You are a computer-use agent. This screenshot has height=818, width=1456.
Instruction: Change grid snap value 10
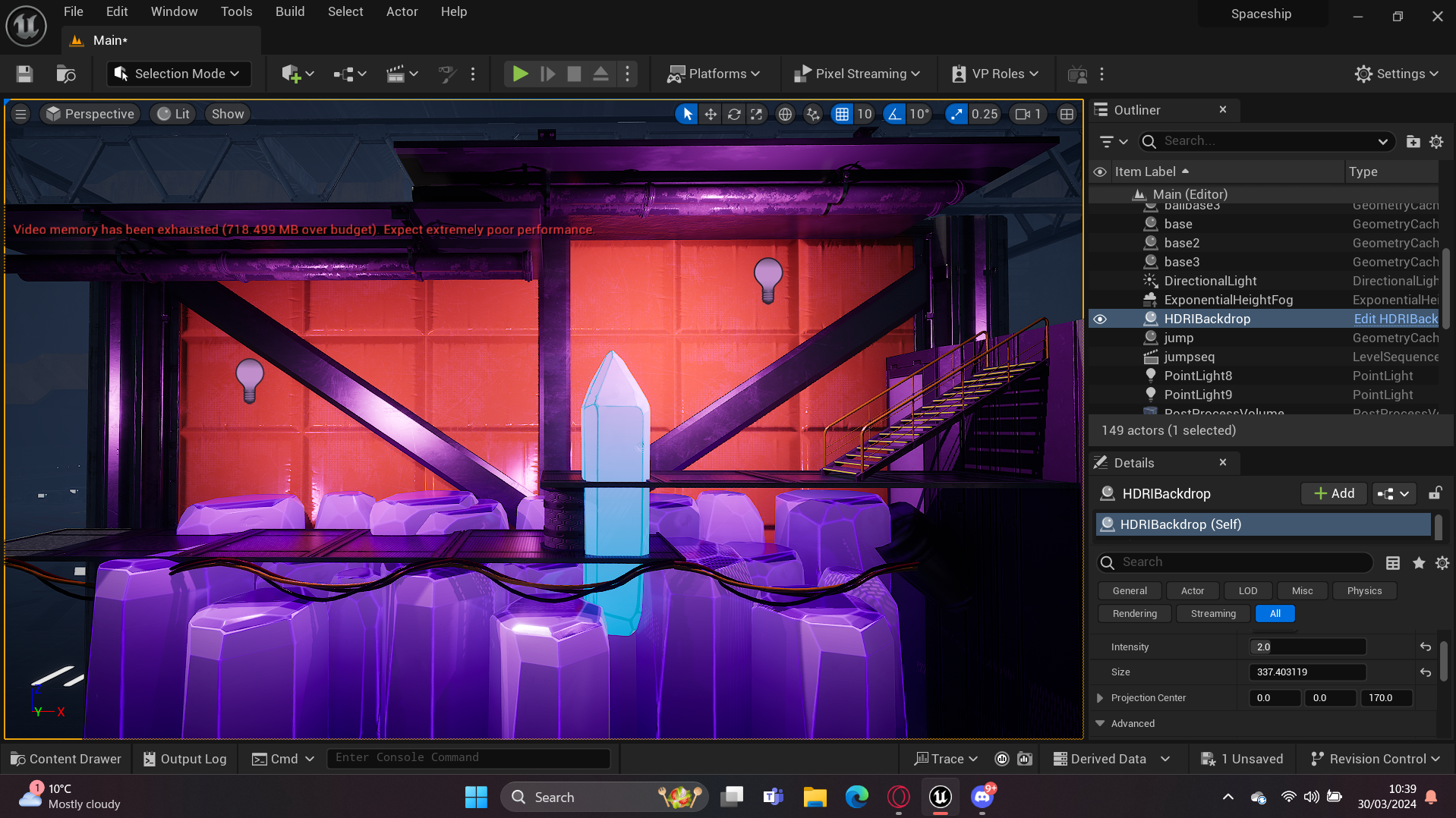click(x=865, y=114)
